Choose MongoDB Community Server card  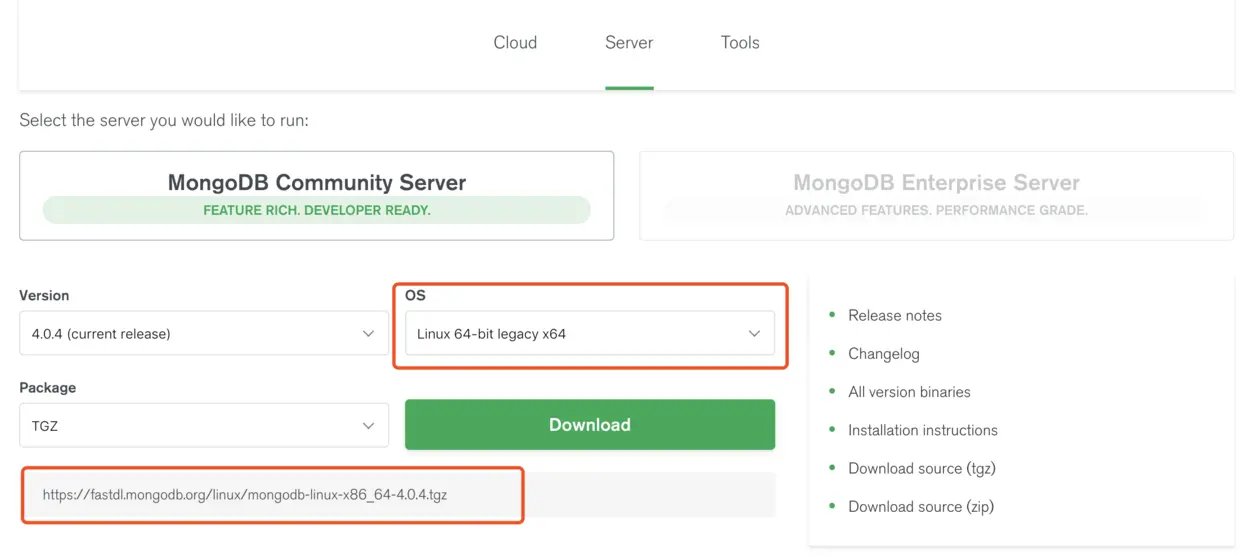[316, 195]
